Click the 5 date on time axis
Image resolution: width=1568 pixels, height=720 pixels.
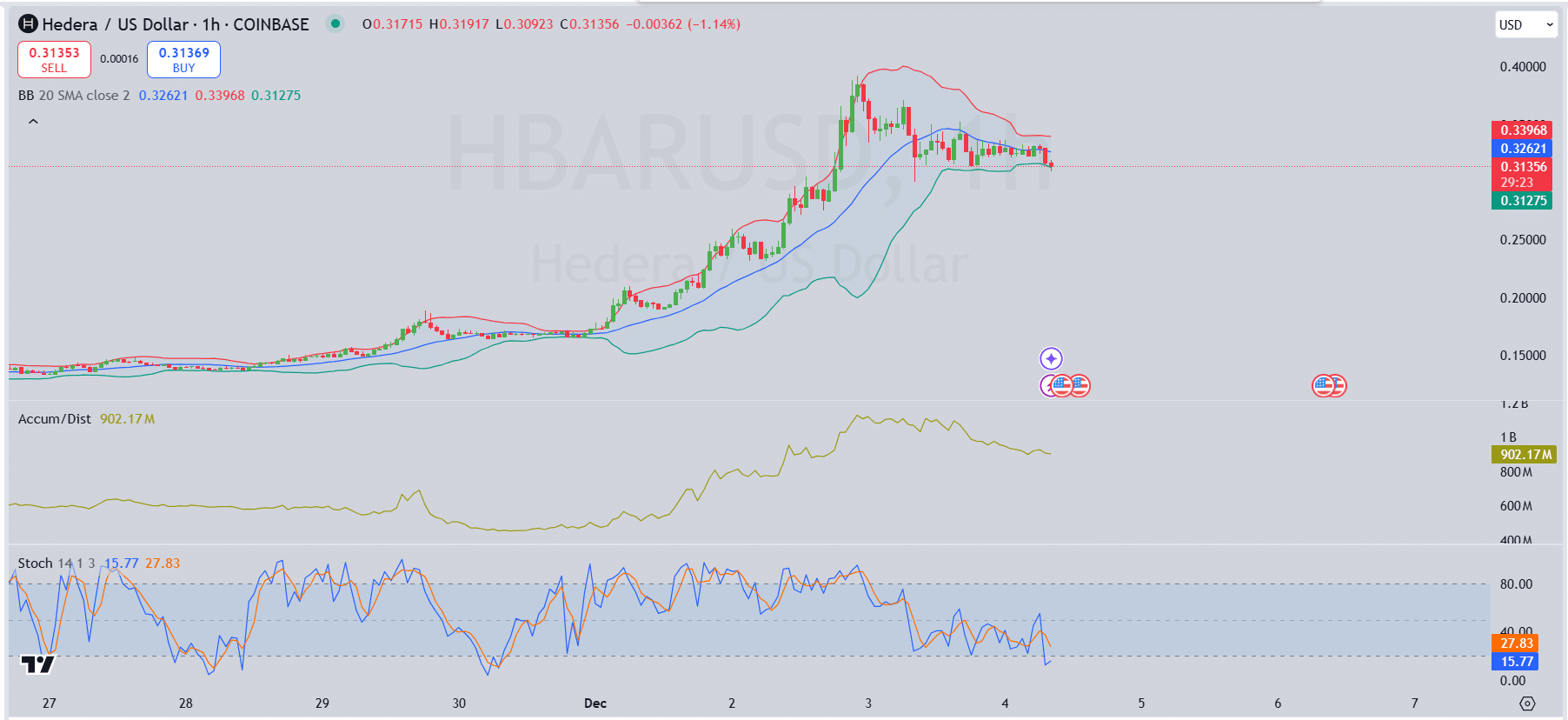click(1141, 703)
